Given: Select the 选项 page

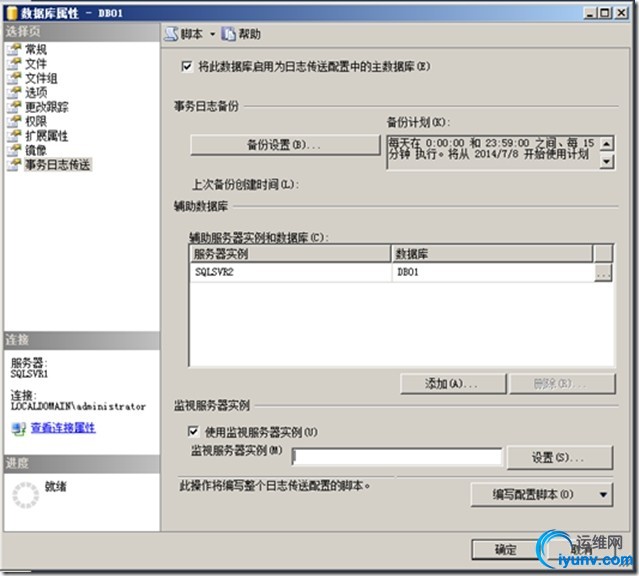Looking at the screenshot, I should coord(36,93).
